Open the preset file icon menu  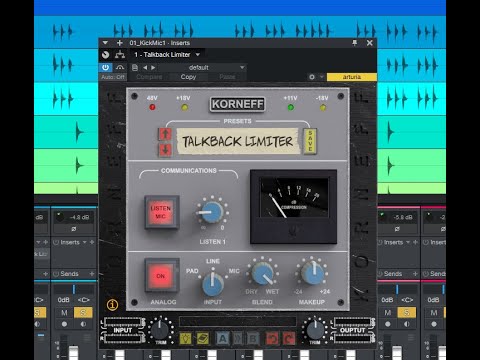pyautogui.click(x=135, y=68)
